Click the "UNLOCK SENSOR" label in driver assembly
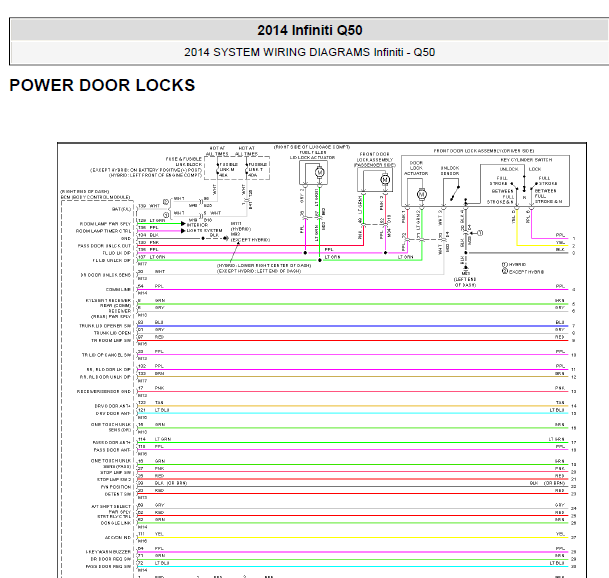609x578 pixels. click(x=450, y=171)
